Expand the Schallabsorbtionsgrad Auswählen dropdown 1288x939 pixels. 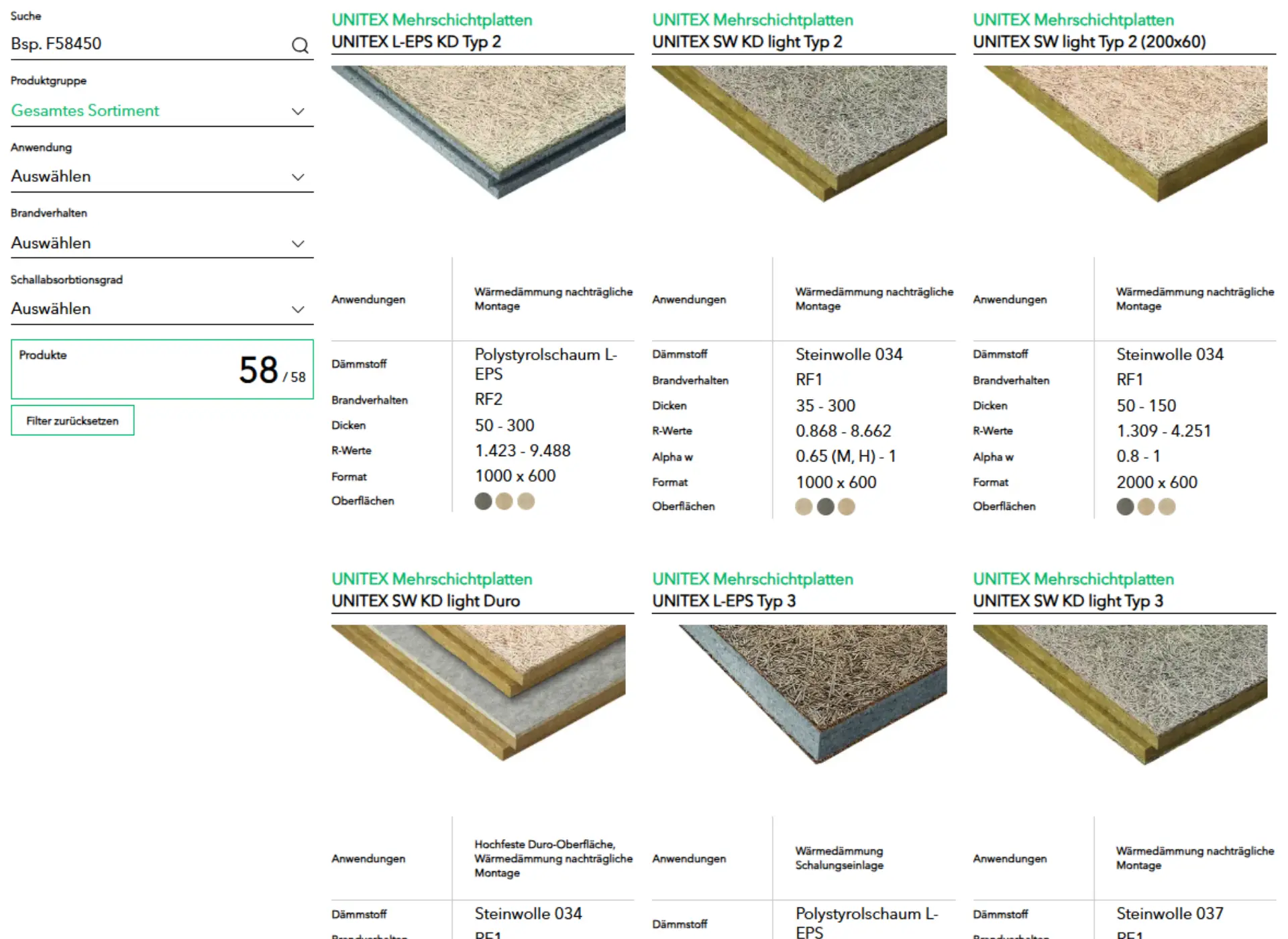(x=162, y=309)
